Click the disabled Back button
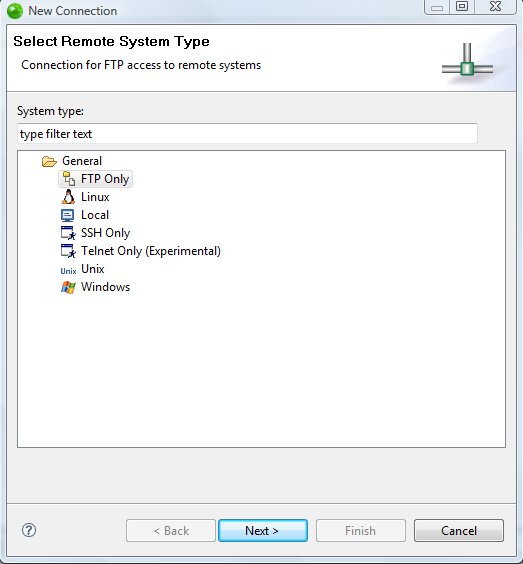Viewport: 523px width, 564px height. 171,530
